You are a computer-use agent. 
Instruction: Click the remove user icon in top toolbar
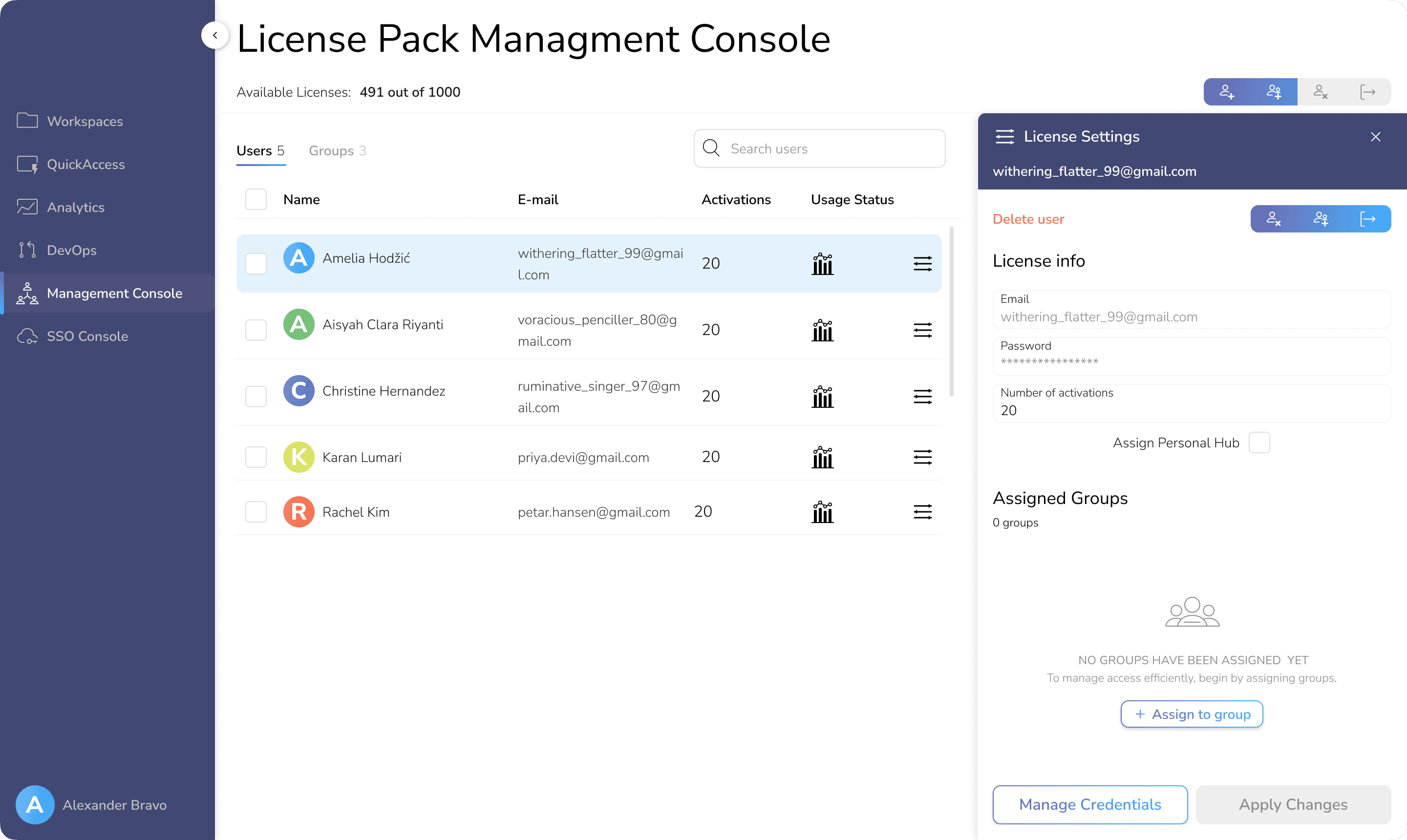coord(1321,92)
